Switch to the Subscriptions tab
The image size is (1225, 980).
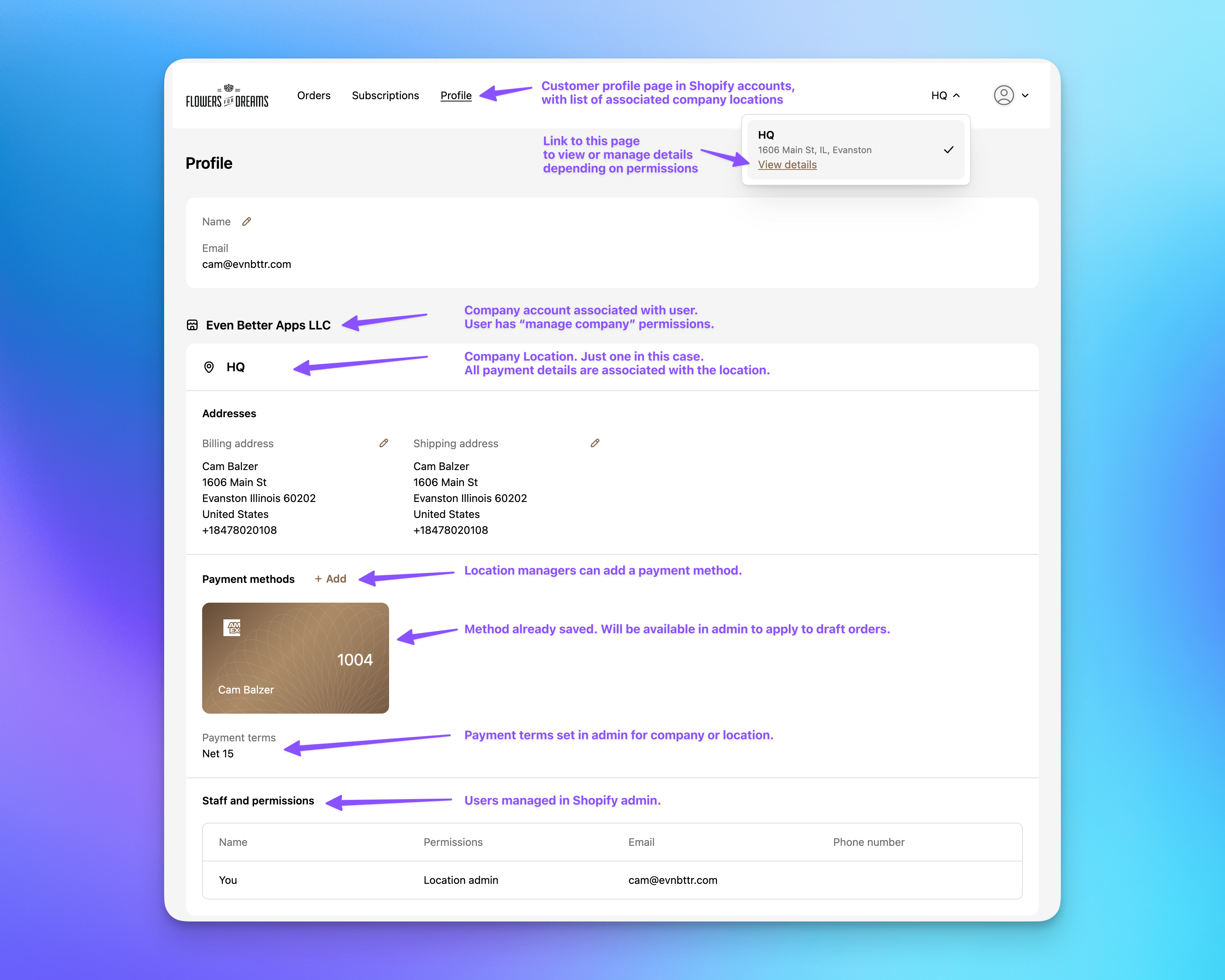tap(386, 95)
